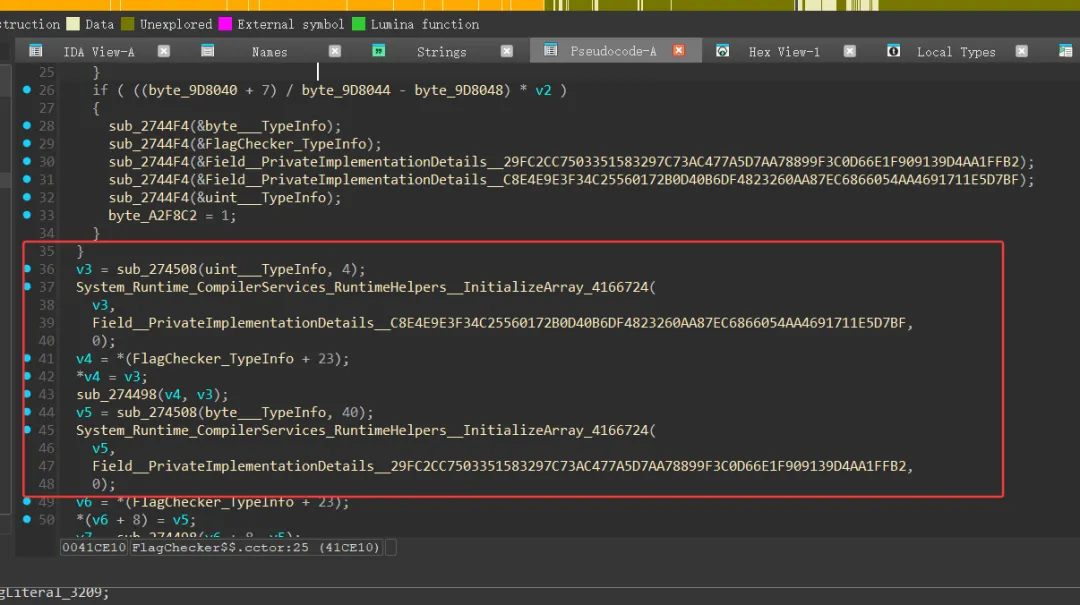The image size is (1080, 605).
Task: Click the Names tab icon
Action: pyautogui.click(x=207, y=50)
